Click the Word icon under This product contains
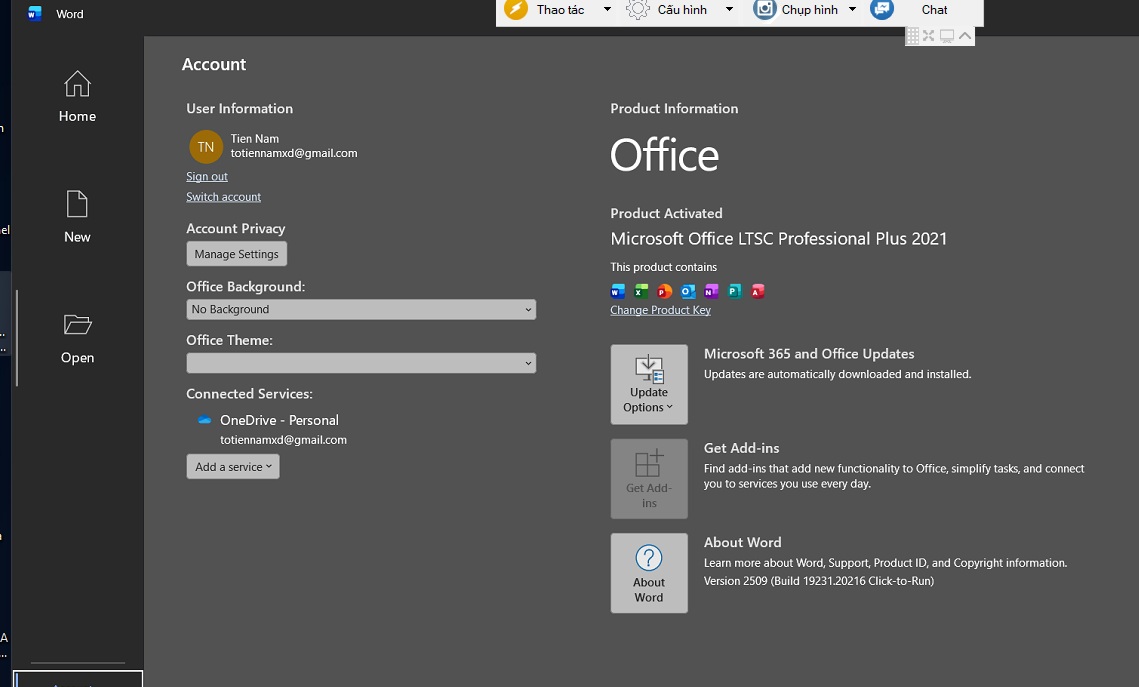1139x687 pixels. (x=617, y=291)
